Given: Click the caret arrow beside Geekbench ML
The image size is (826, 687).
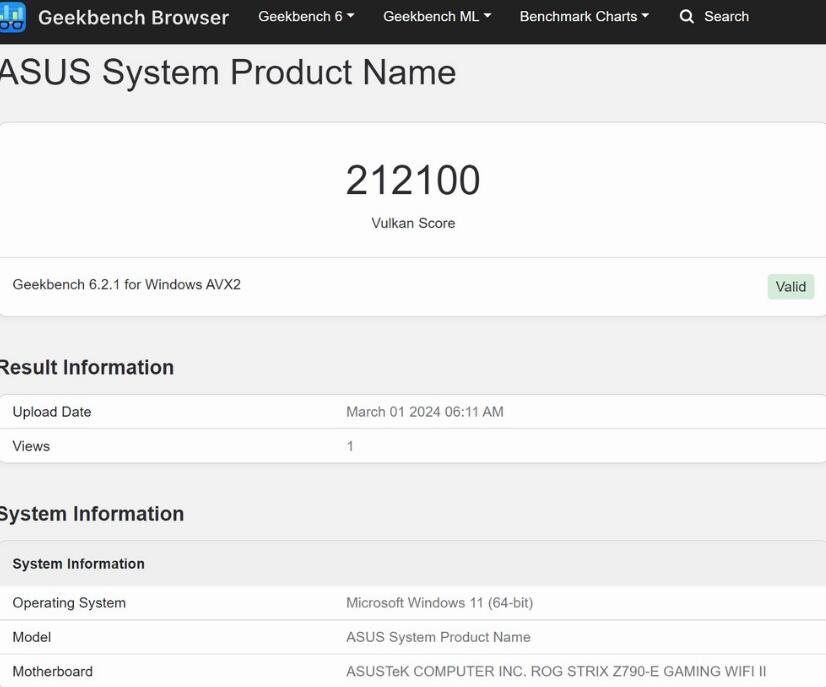Looking at the screenshot, I should [x=487, y=16].
